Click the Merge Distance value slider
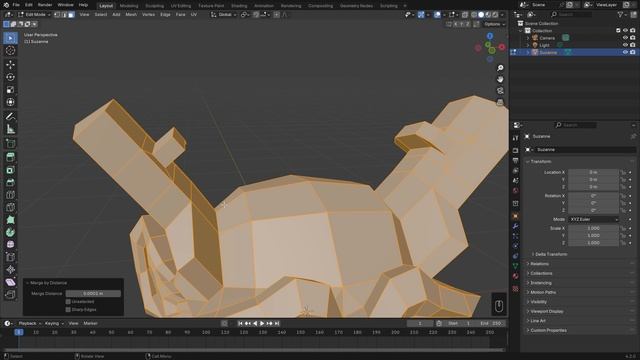This screenshot has width=640, height=360. click(x=93, y=293)
